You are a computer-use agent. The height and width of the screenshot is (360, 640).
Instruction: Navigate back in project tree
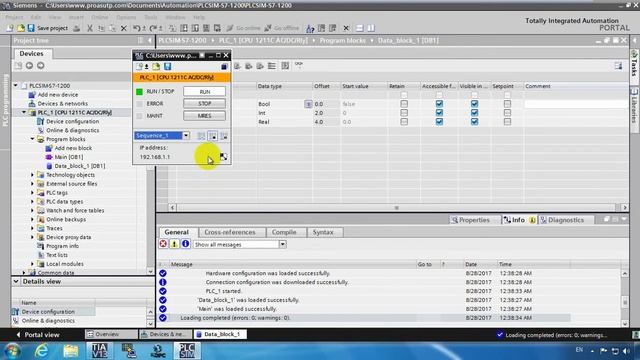(x=29, y=66)
